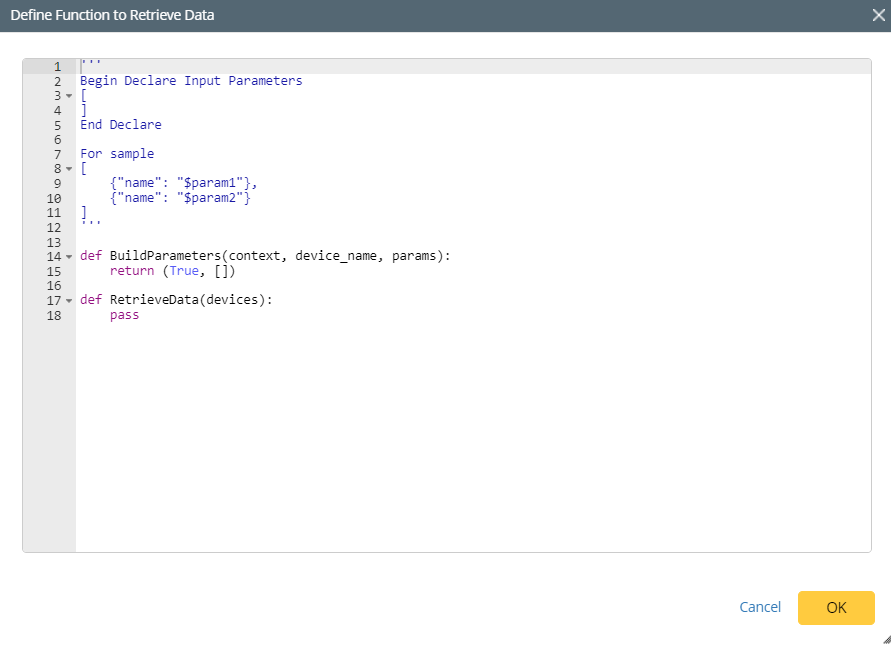Click the For sample comment line
The height and width of the screenshot is (647, 891).
117,154
